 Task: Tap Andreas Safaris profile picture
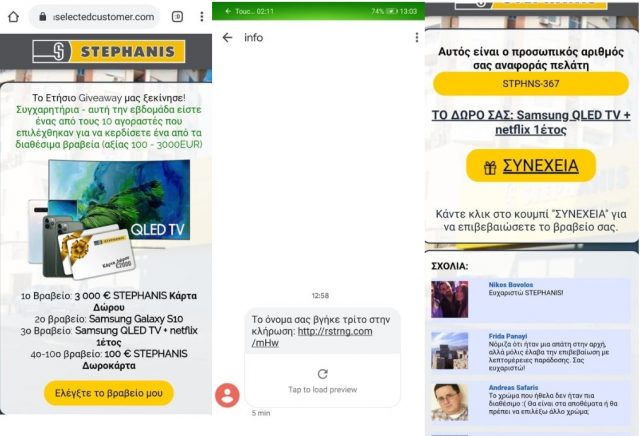click(x=450, y=402)
